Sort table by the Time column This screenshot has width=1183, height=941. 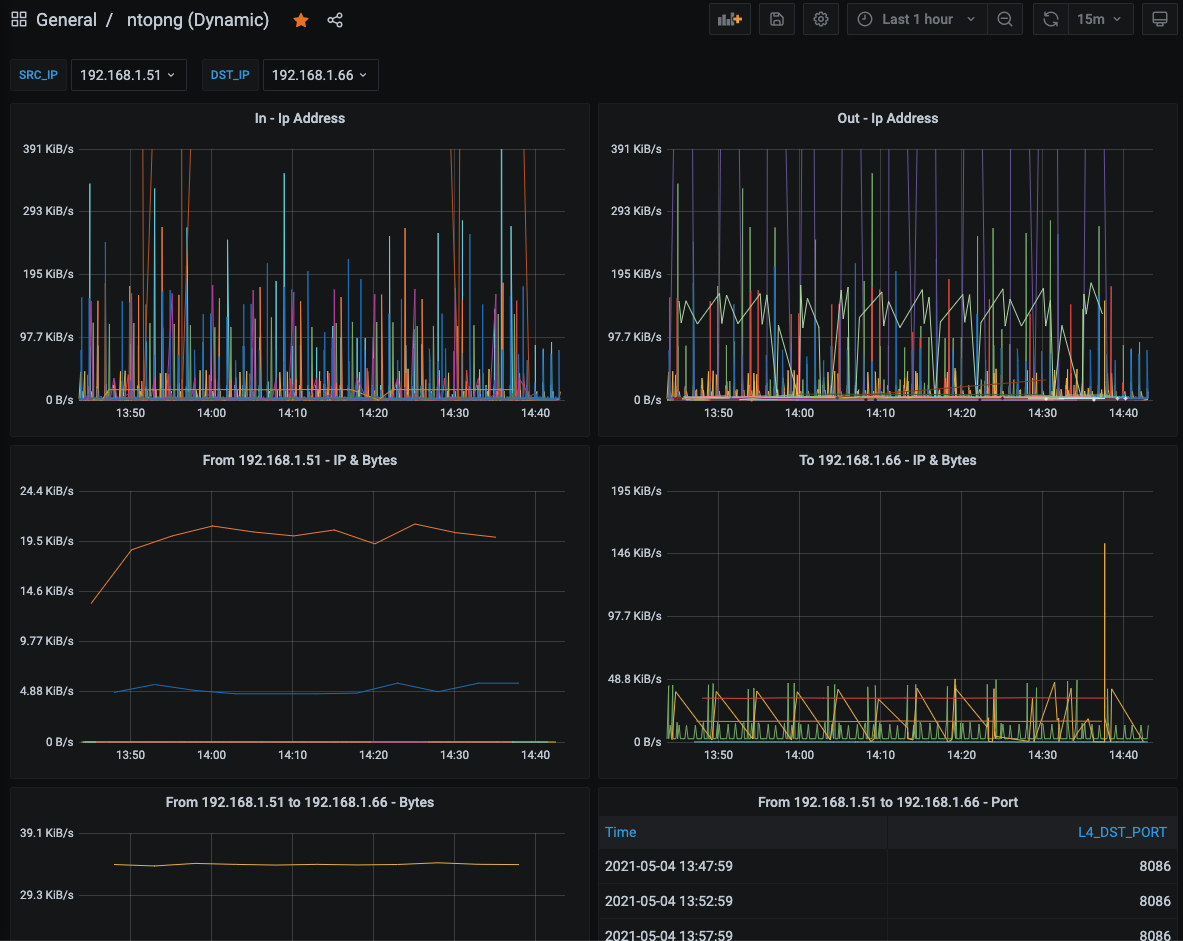[x=621, y=832]
